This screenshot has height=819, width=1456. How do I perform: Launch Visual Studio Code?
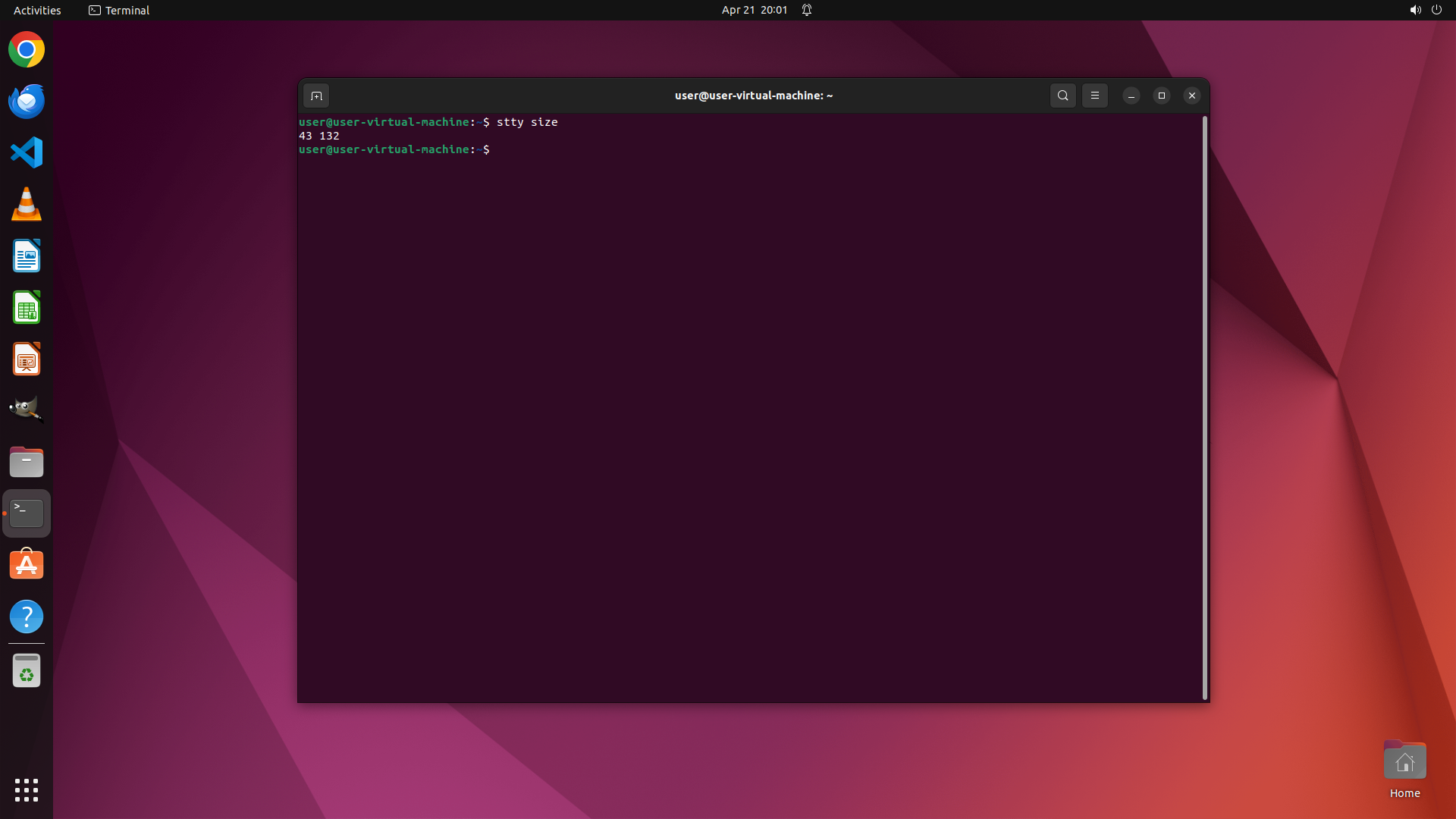coord(27,152)
